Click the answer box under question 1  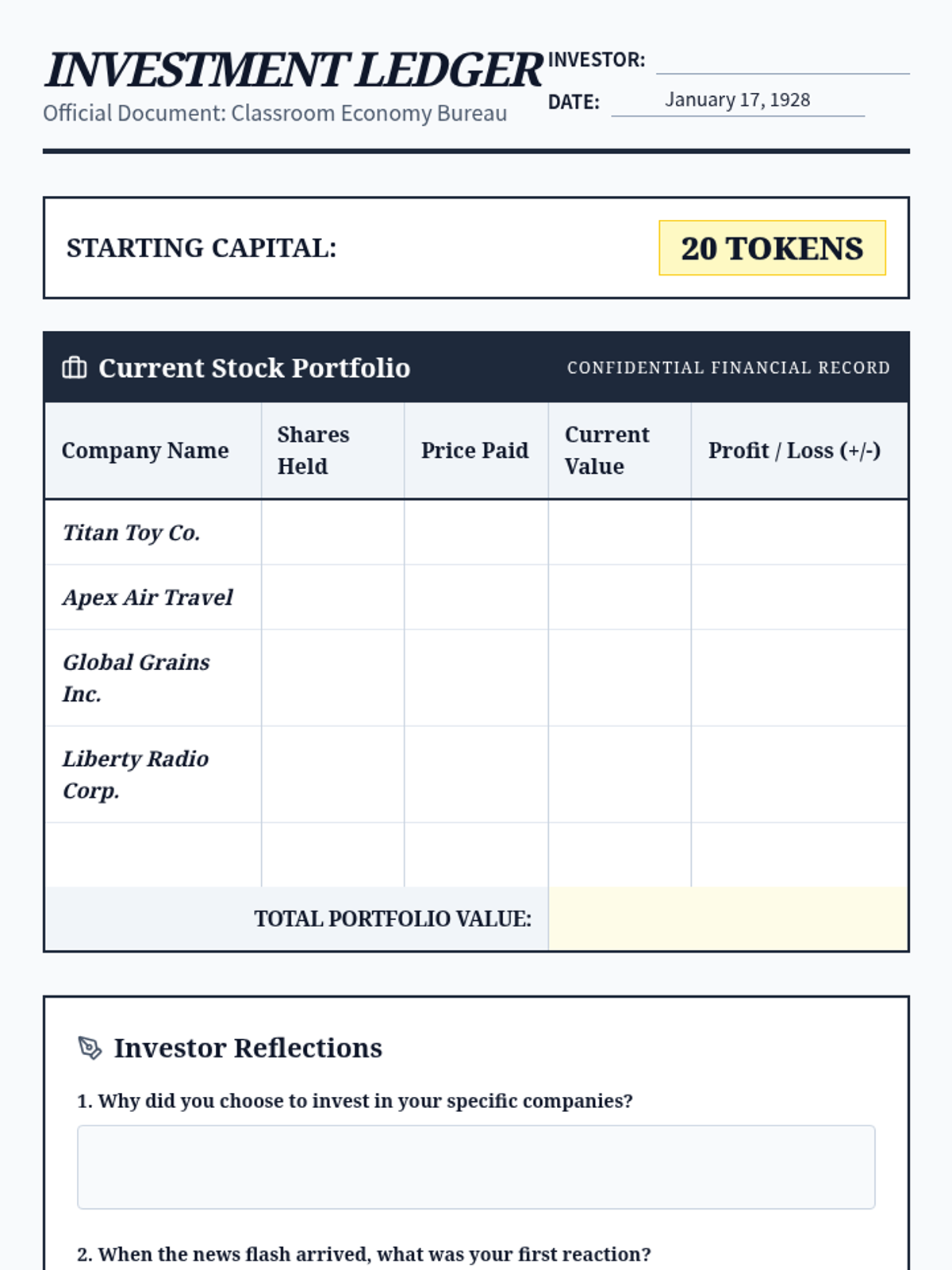click(x=476, y=1167)
